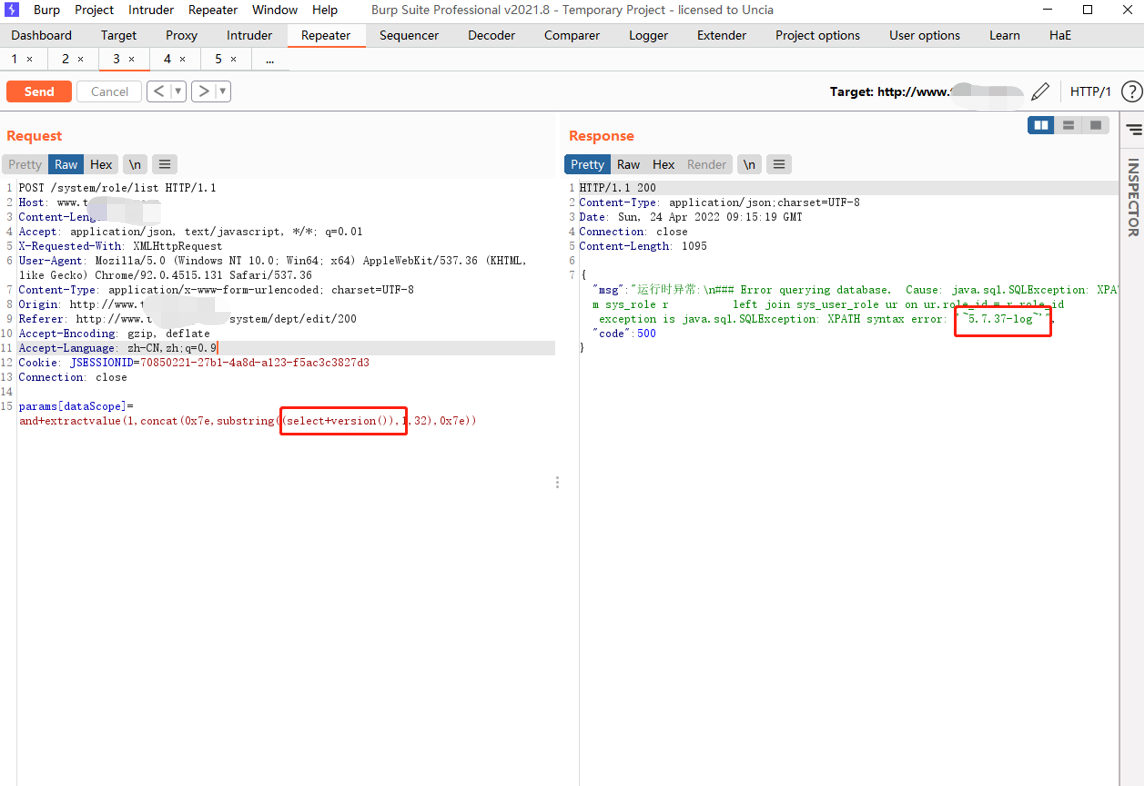
Task: Switch response view to Pretty
Action: pyautogui.click(x=587, y=164)
